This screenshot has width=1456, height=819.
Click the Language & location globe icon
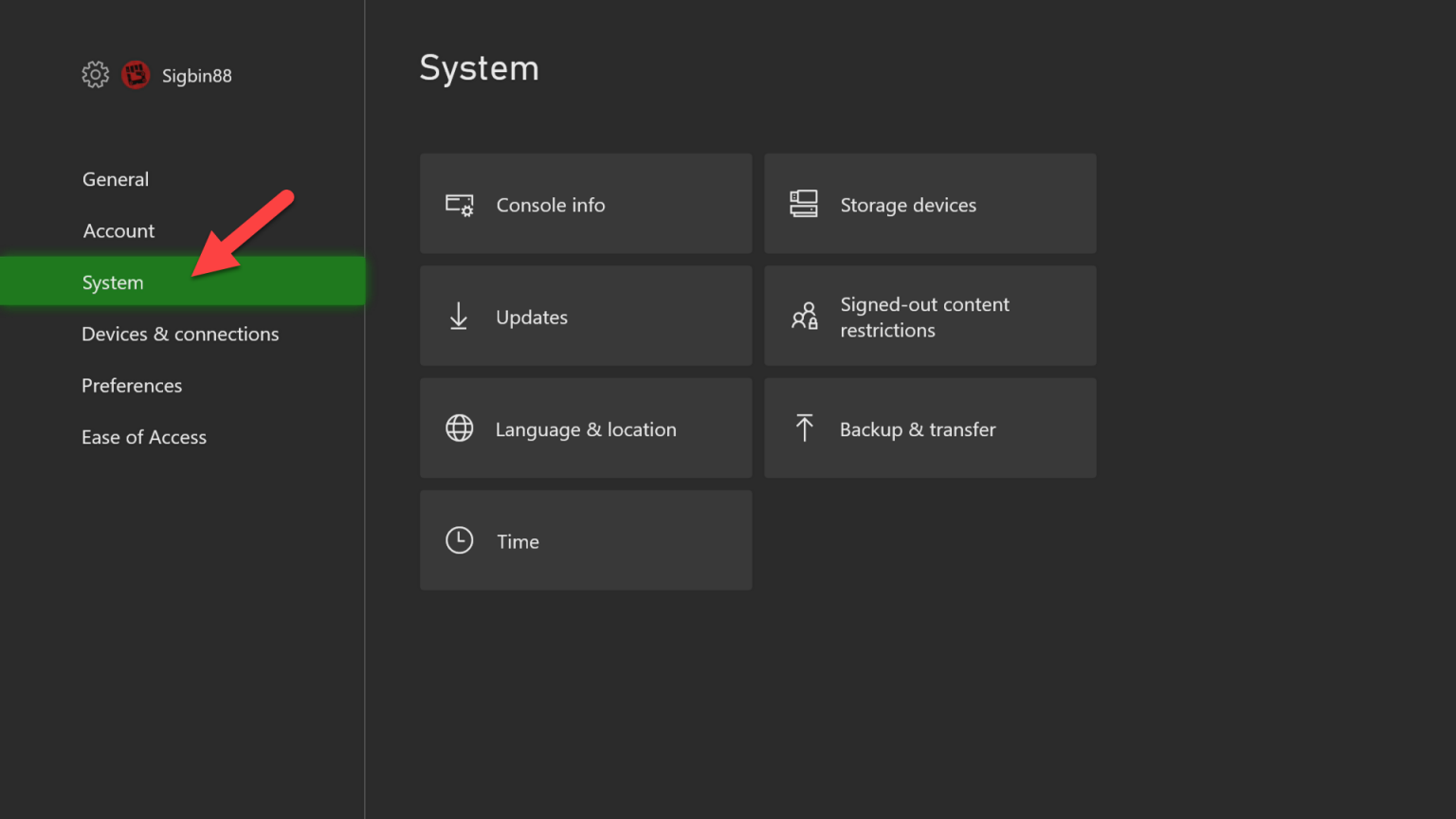(x=459, y=428)
